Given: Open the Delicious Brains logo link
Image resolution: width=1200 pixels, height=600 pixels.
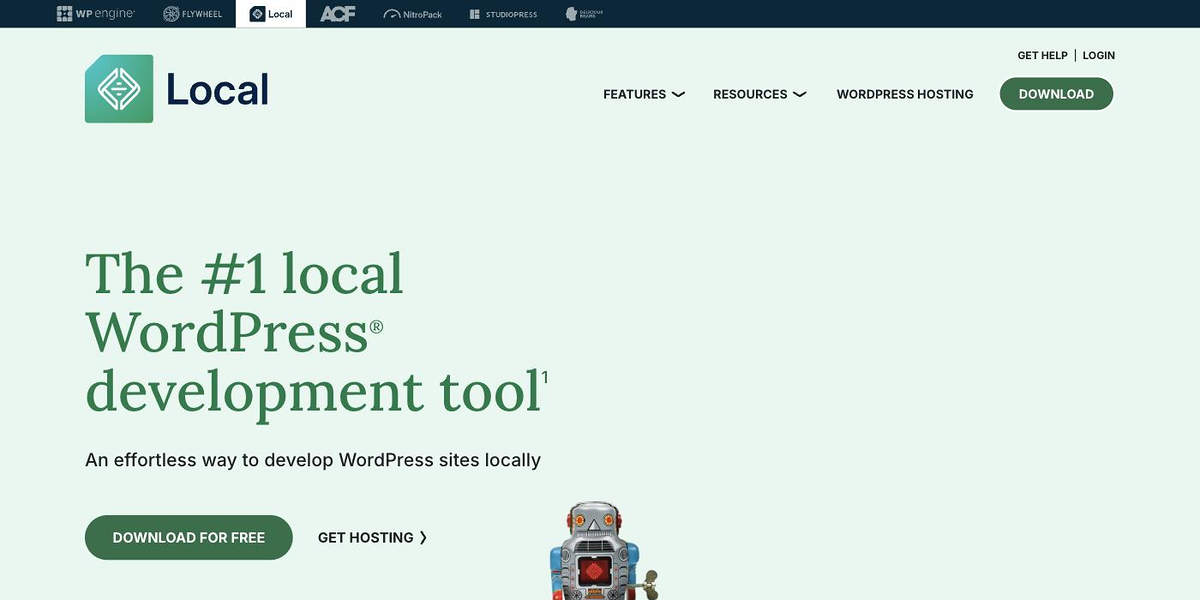Looking at the screenshot, I should pos(584,14).
